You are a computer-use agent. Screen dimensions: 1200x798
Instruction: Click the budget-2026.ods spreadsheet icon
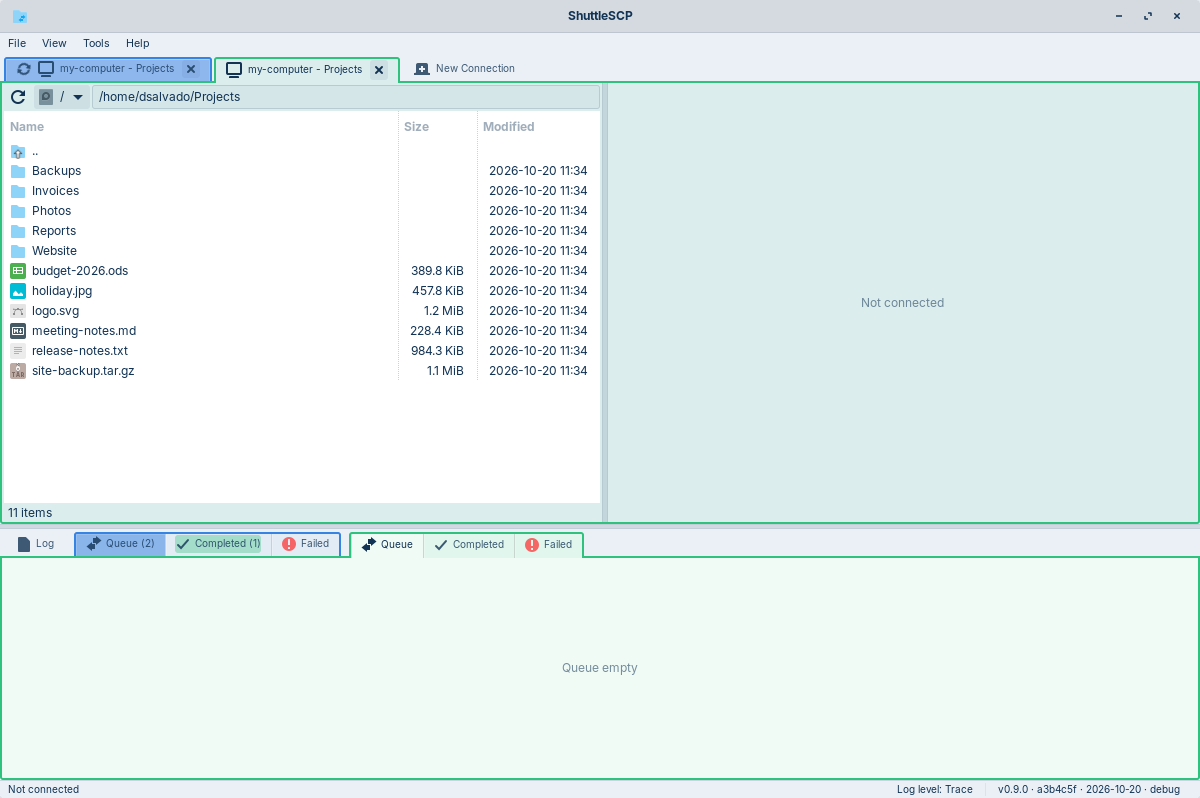click(18, 271)
